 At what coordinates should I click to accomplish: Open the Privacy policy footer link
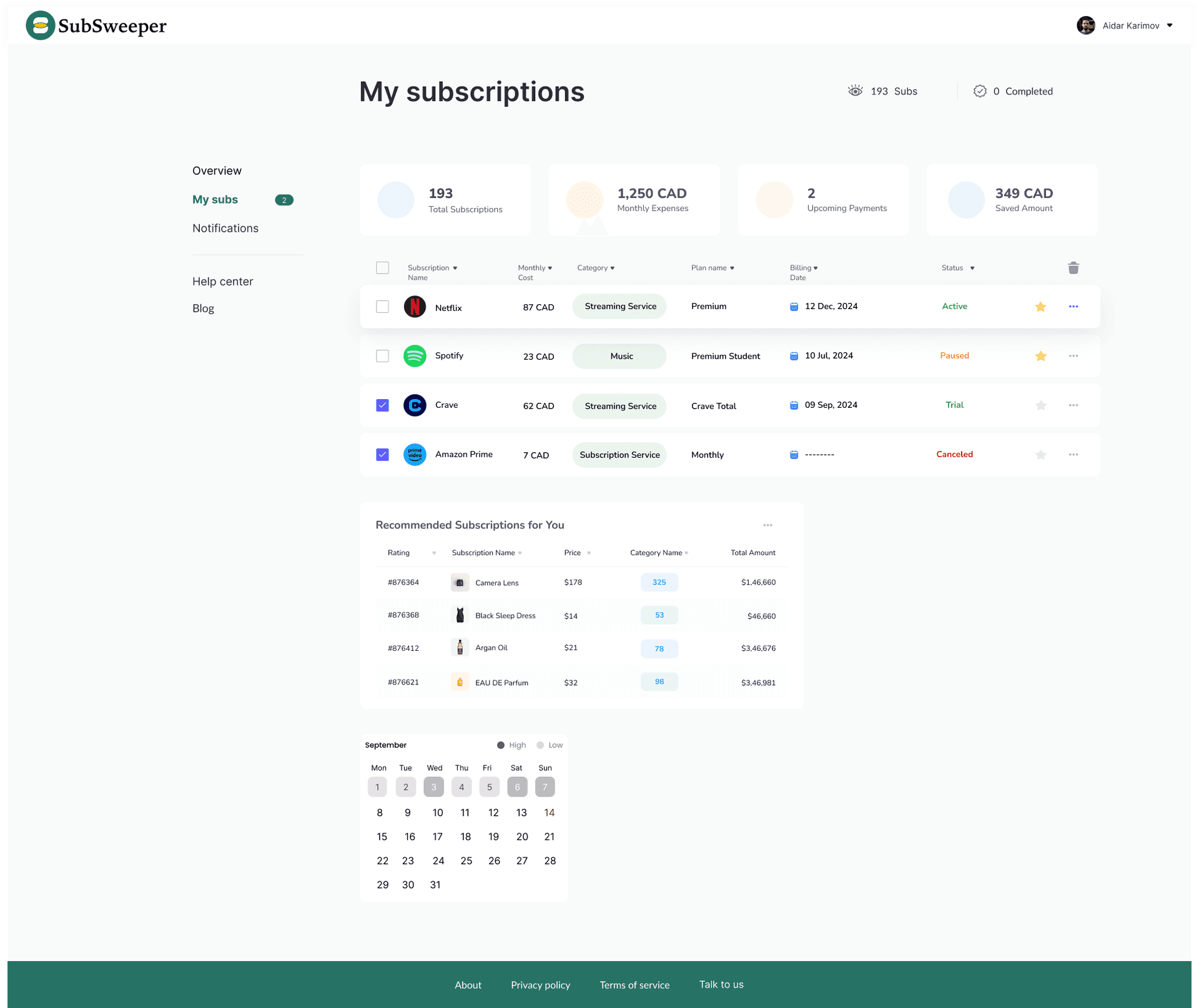[540, 985]
